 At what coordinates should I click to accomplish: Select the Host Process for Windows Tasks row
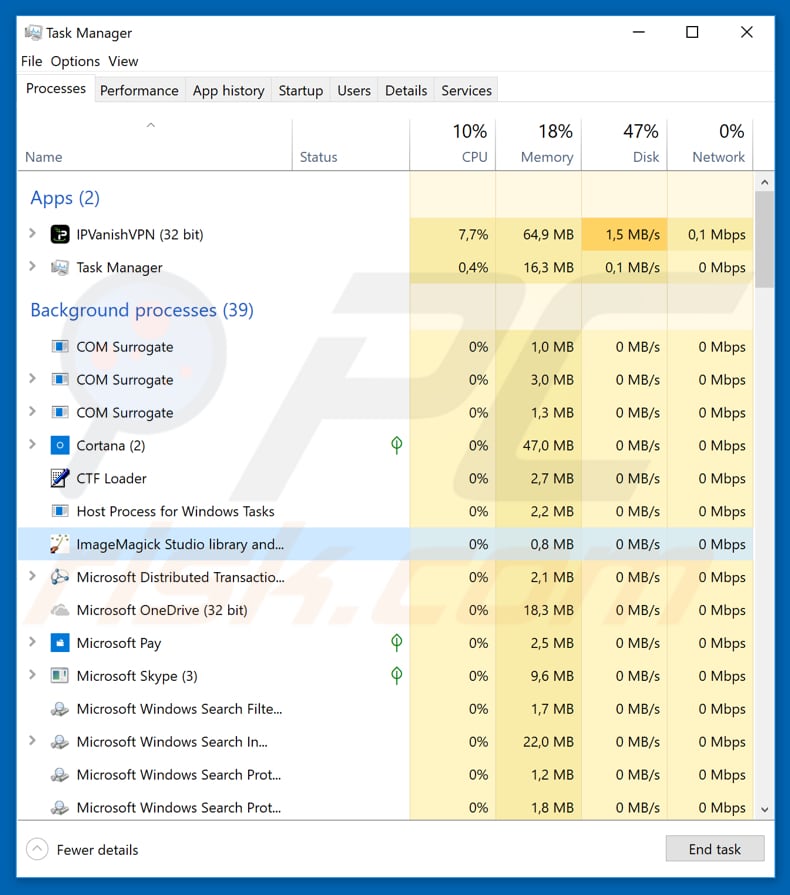click(175, 511)
